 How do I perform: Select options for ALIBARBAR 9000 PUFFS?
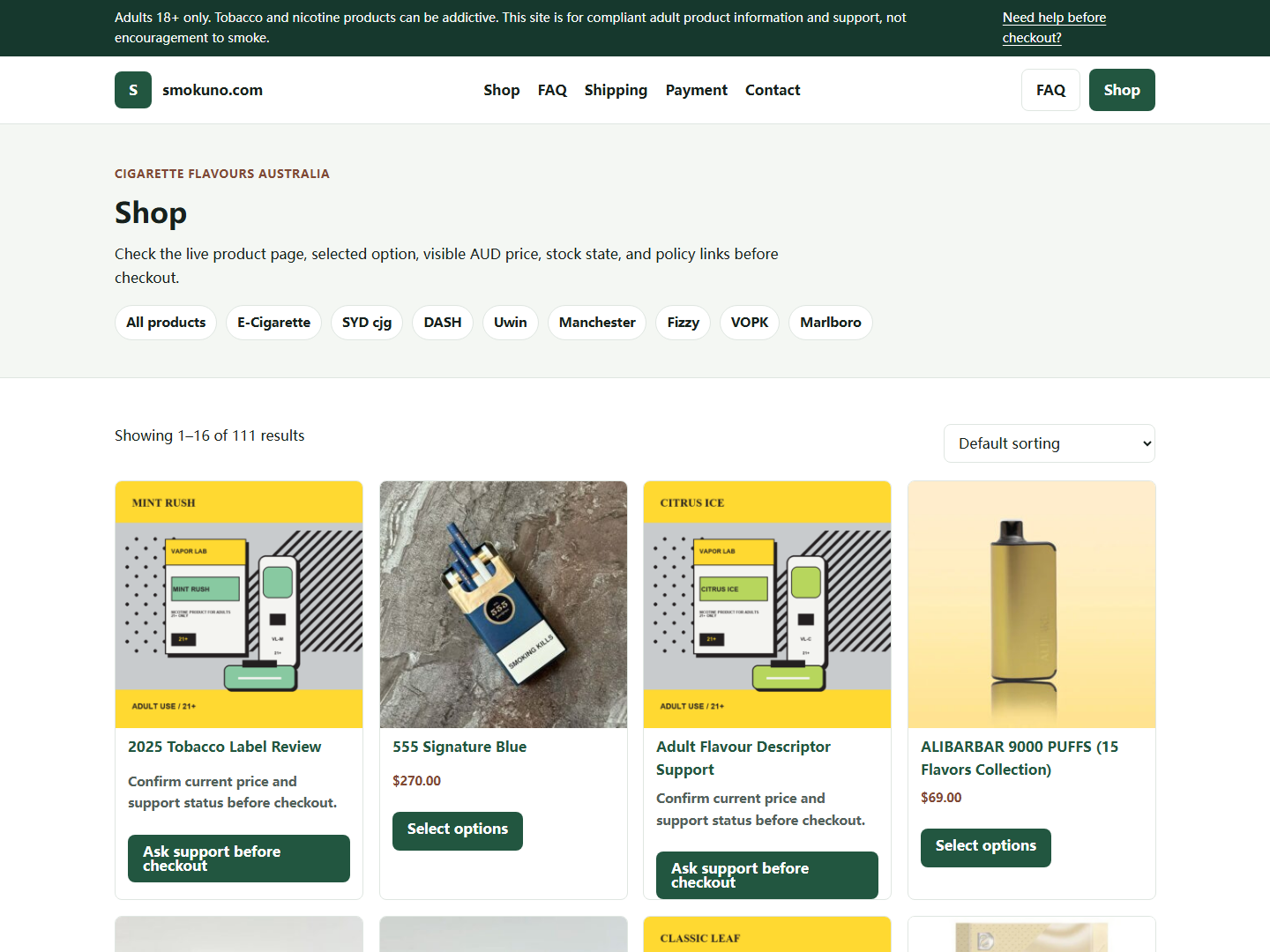pyautogui.click(x=986, y=848)
